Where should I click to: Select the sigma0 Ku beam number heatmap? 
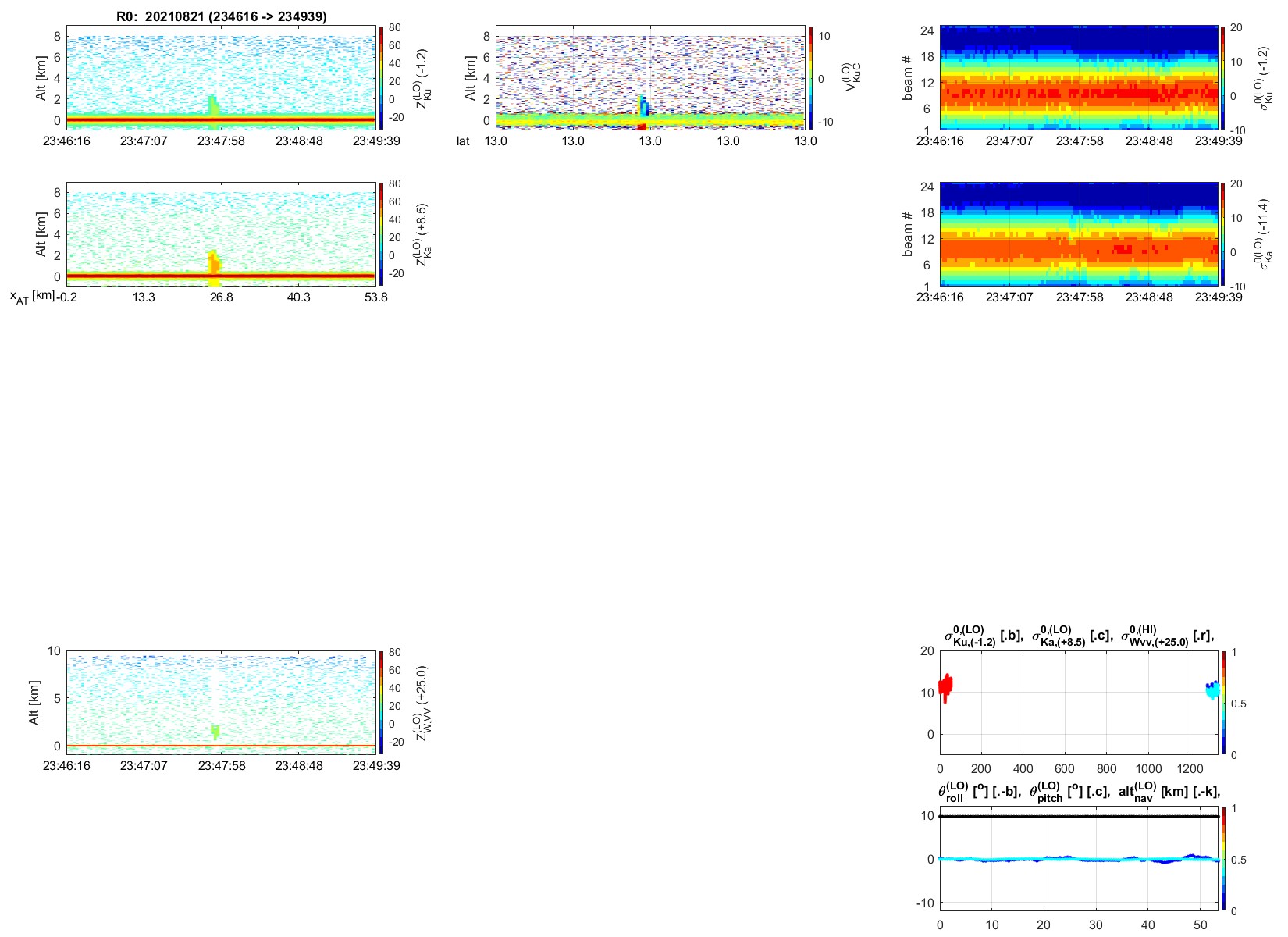(x=1079, y=77)
